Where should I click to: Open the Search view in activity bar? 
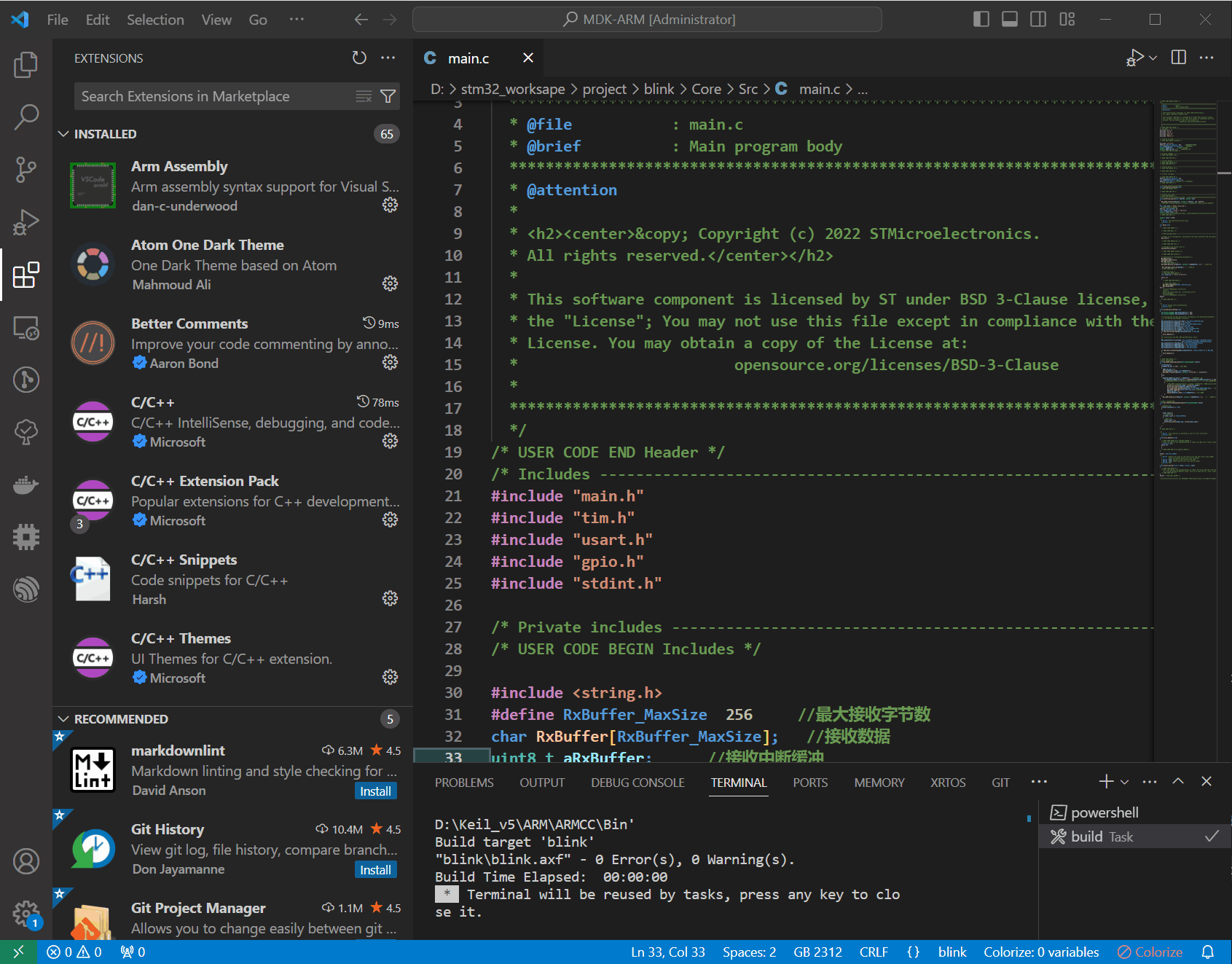(x=26, y=117)
